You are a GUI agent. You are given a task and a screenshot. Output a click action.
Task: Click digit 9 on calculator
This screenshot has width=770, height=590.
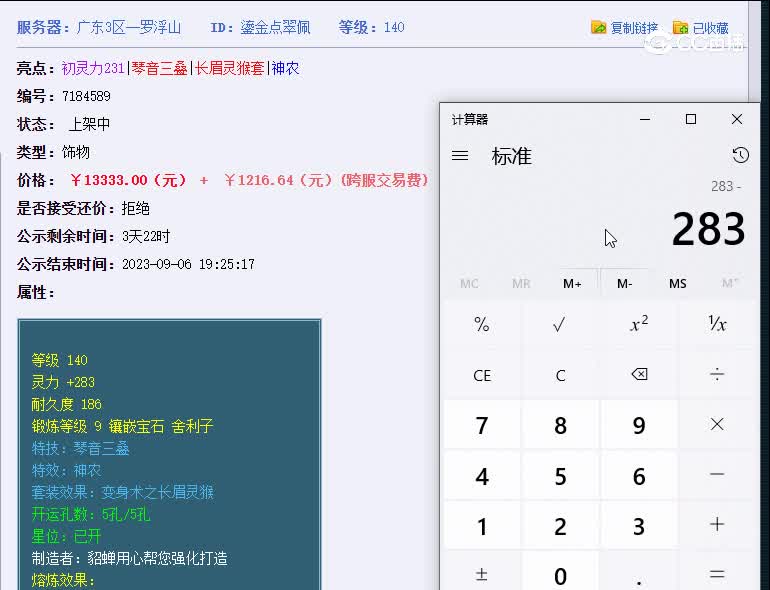(x=639, y=424)
